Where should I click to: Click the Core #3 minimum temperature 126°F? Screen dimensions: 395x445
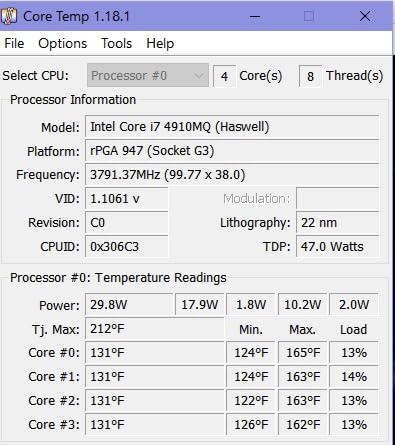point(251,425)
